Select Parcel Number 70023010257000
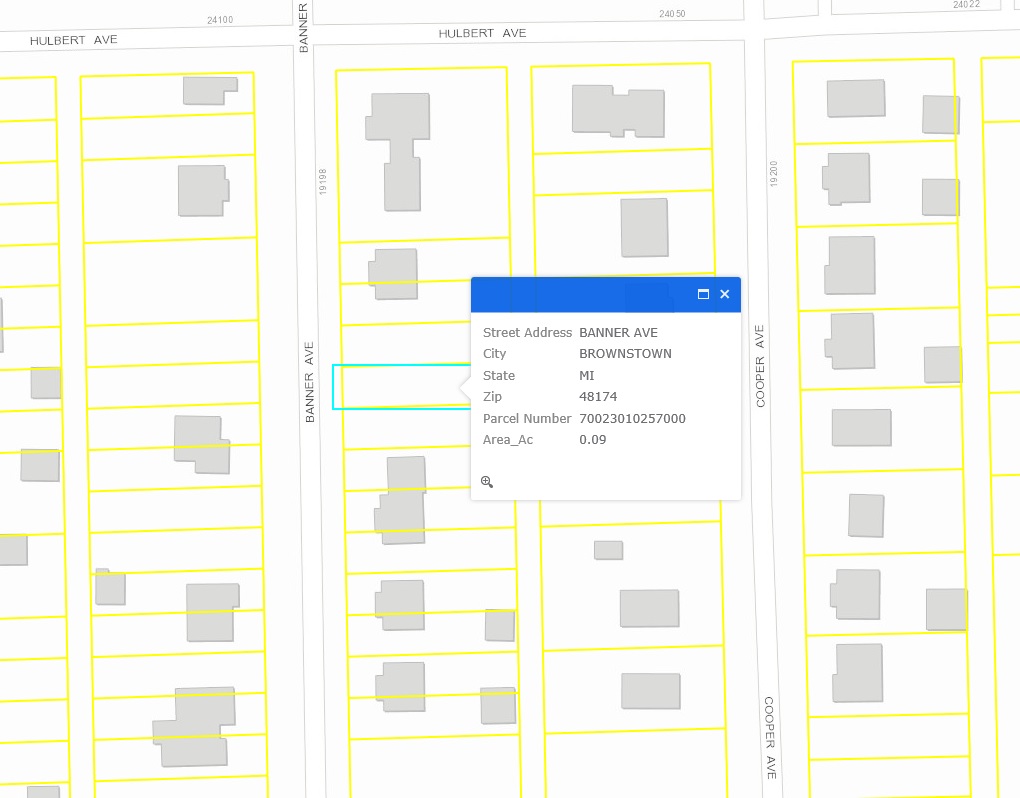Image resolution: width=1020 pixels, height=798 pixels. pos(632,418)
